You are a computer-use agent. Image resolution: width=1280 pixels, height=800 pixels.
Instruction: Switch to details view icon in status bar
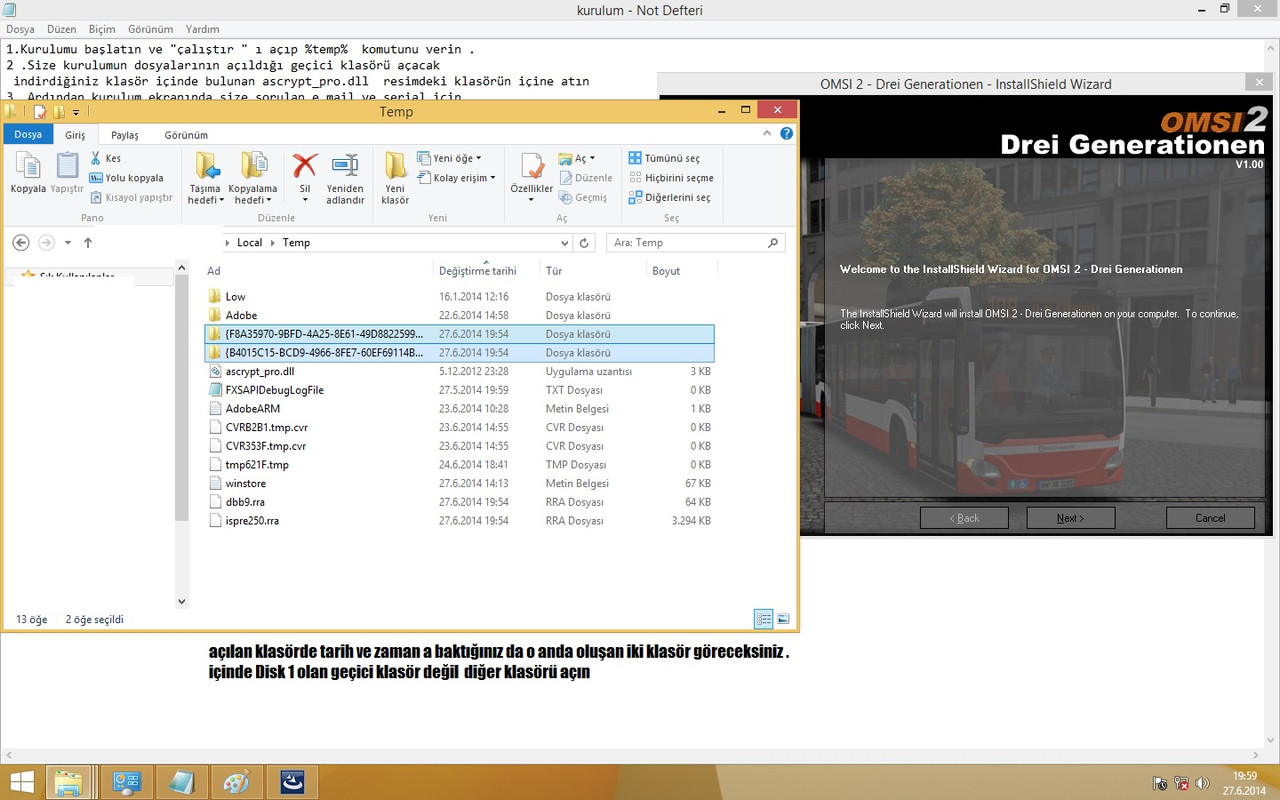[764, 619]
